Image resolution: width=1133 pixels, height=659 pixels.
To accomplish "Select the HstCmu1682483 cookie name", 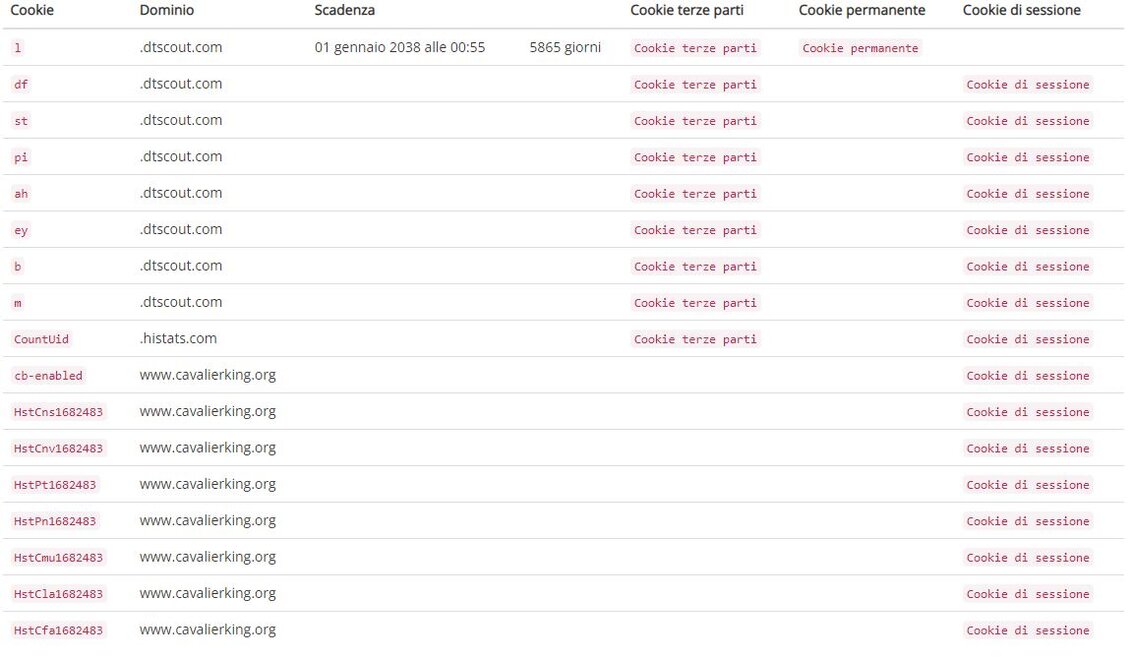I will [x=59, y=557].
